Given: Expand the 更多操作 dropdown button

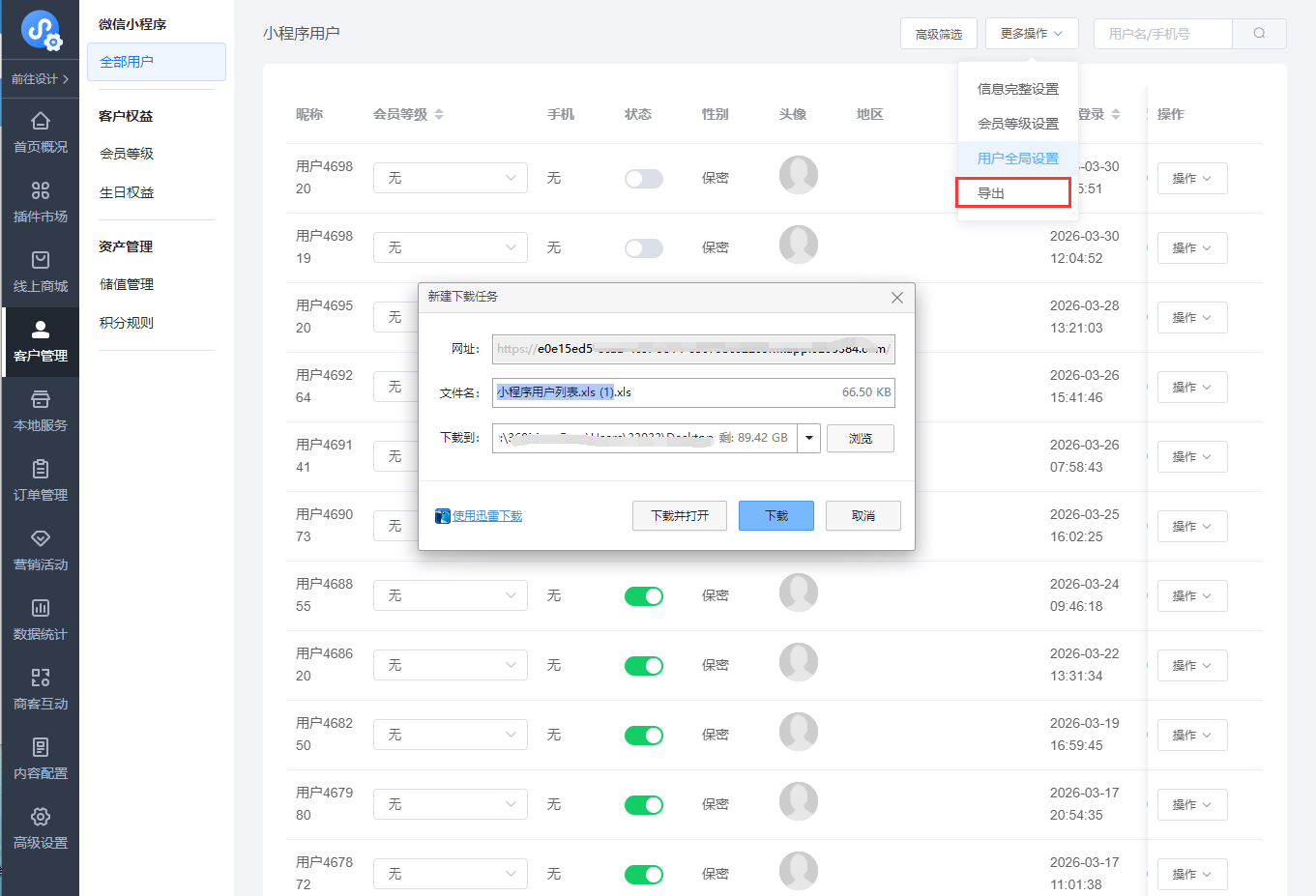Looking at the screenshot, I should (1031, 34).
